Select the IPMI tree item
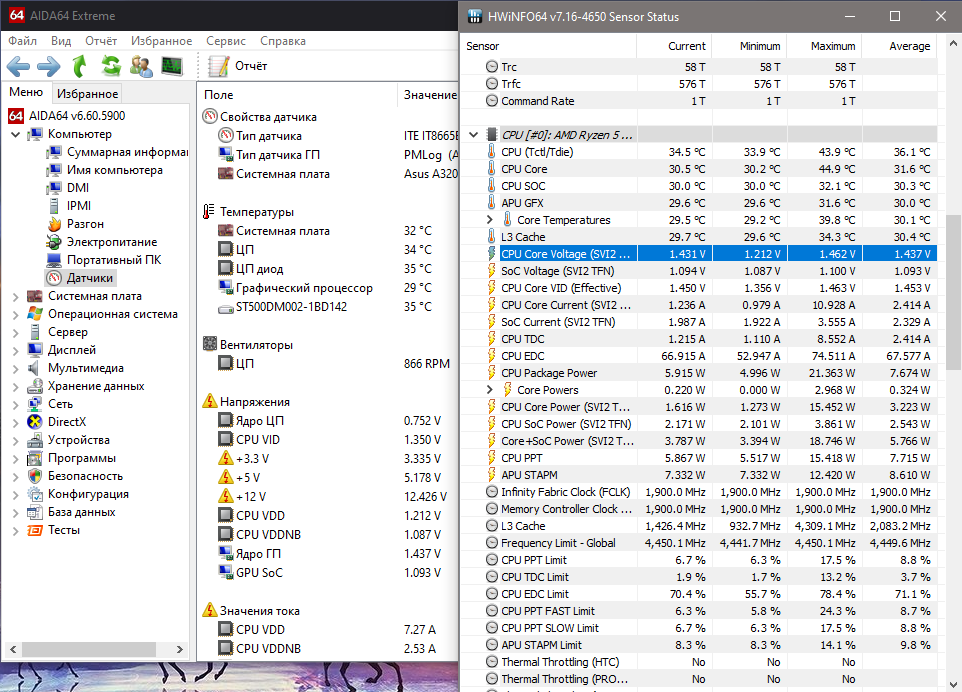The height and width of the screenshot is (692, 962). (69, 206)
